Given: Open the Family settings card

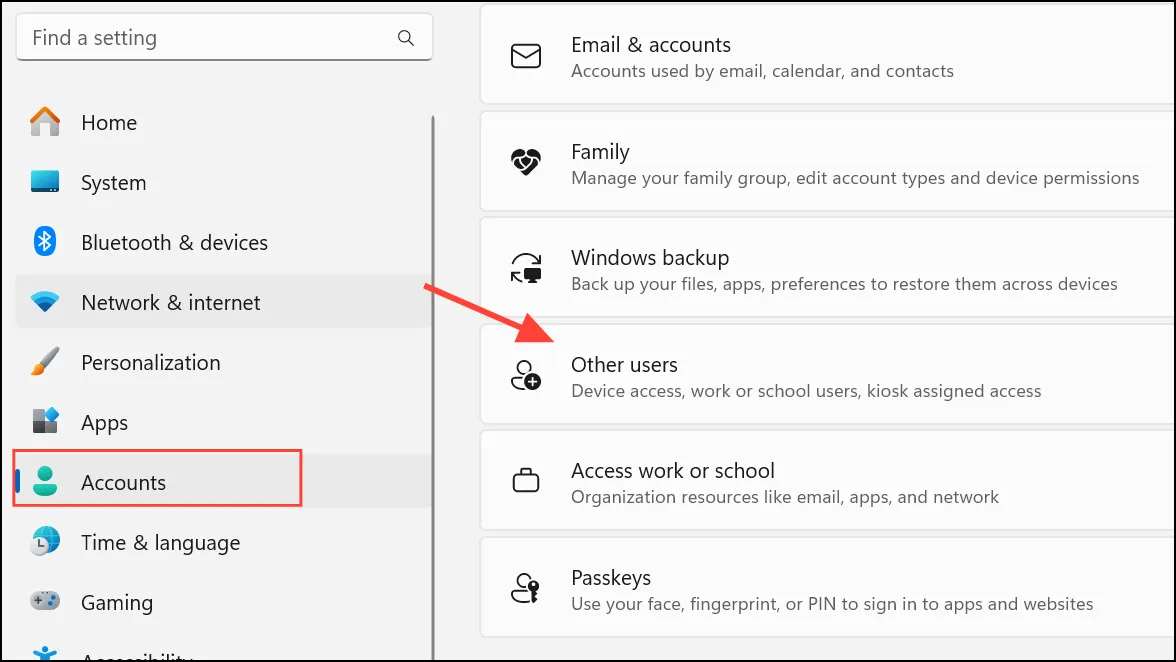Looking at the screenshot, I should pos(827,162).
